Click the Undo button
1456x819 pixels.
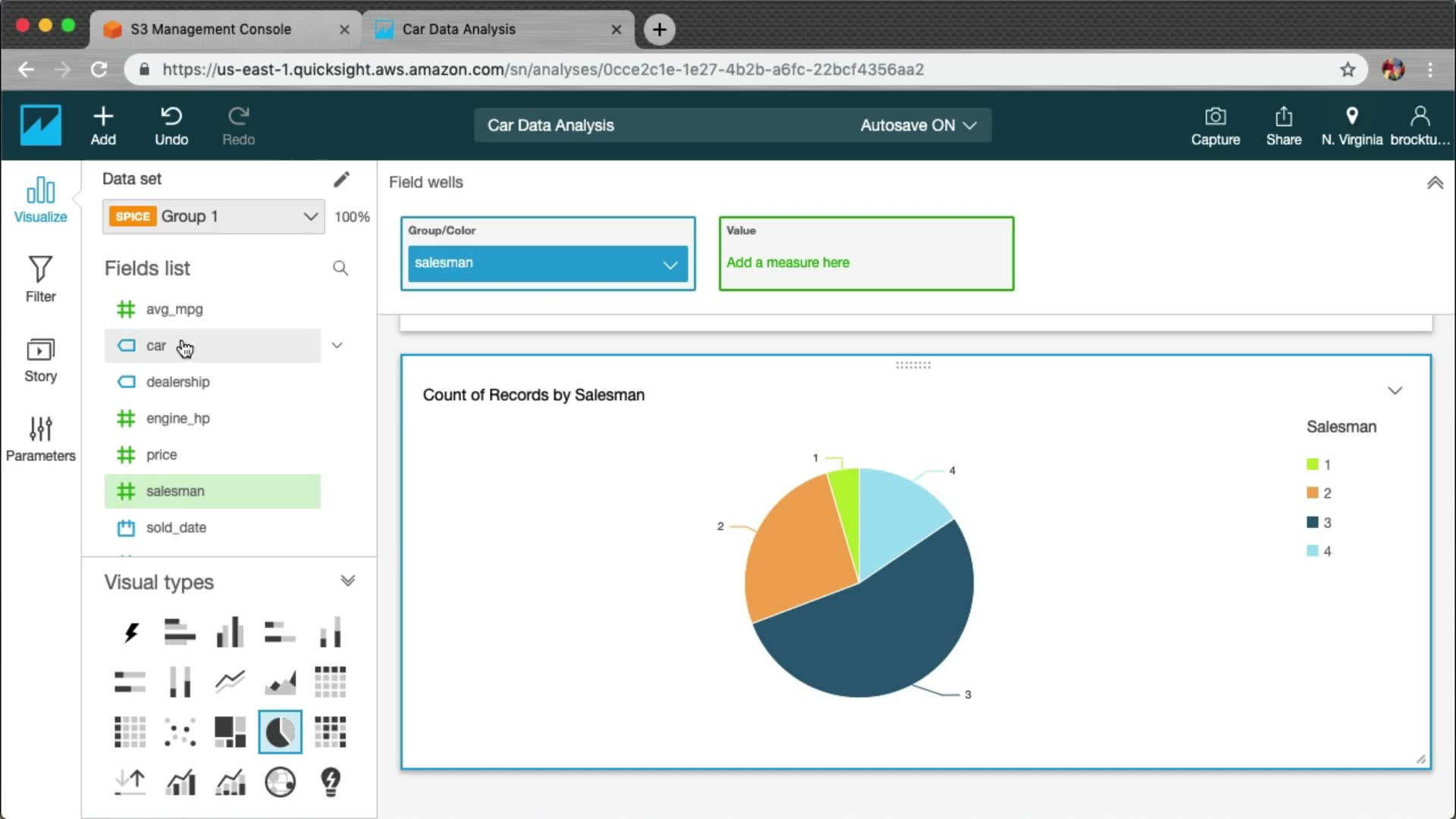tap(171, 126)
